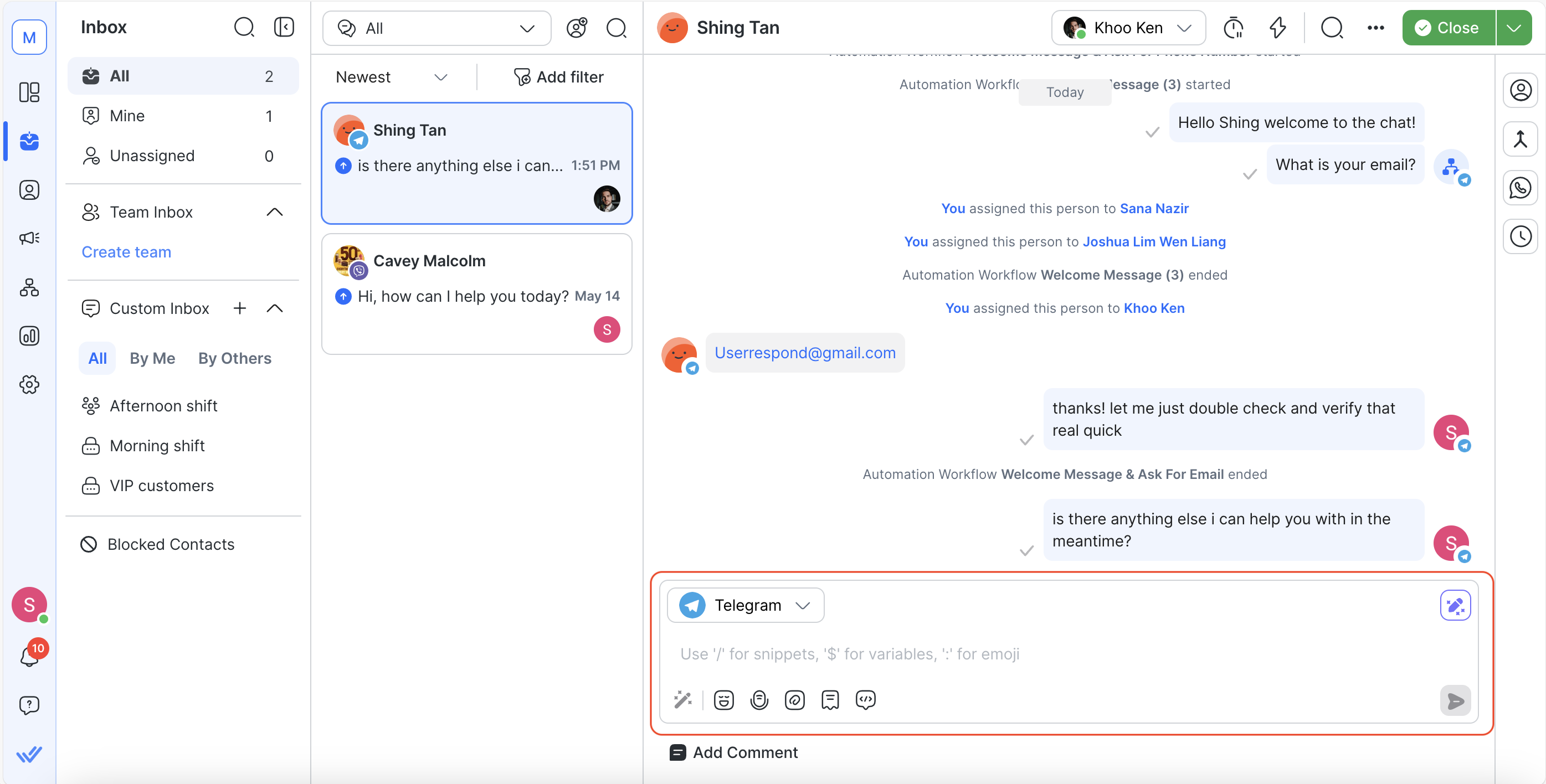Collapse the Custom Inbox section
Viewport: 1546px width, 784px height.
tap(274, 308)
